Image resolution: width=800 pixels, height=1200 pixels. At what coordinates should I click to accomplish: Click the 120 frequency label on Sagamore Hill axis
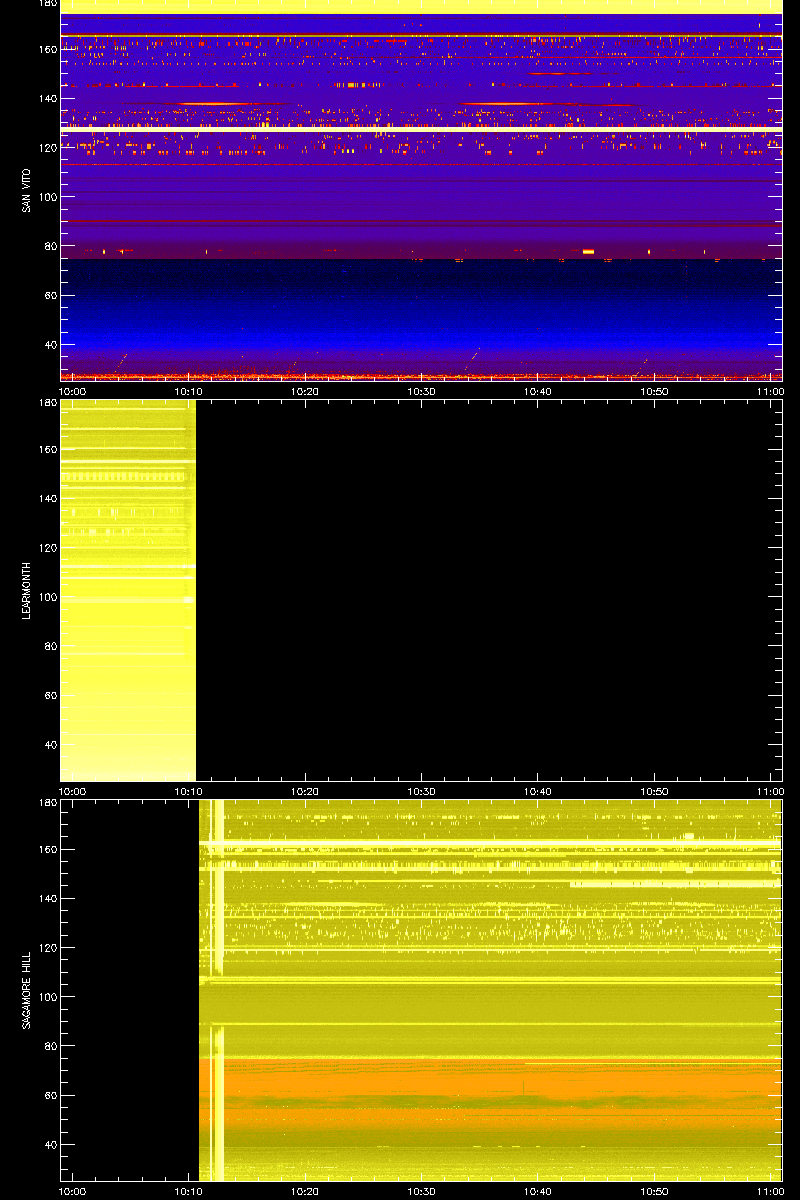tap(46, 947)
